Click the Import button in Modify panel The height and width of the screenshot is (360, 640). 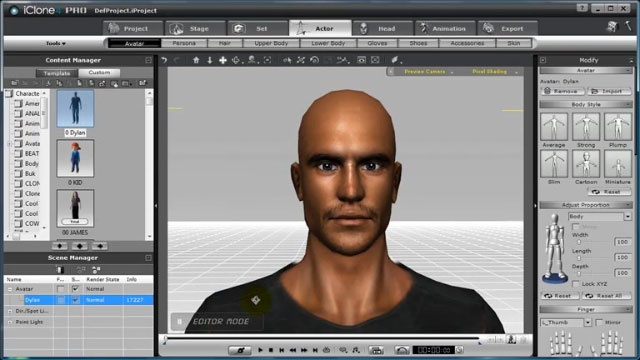[x=609, y=91]
